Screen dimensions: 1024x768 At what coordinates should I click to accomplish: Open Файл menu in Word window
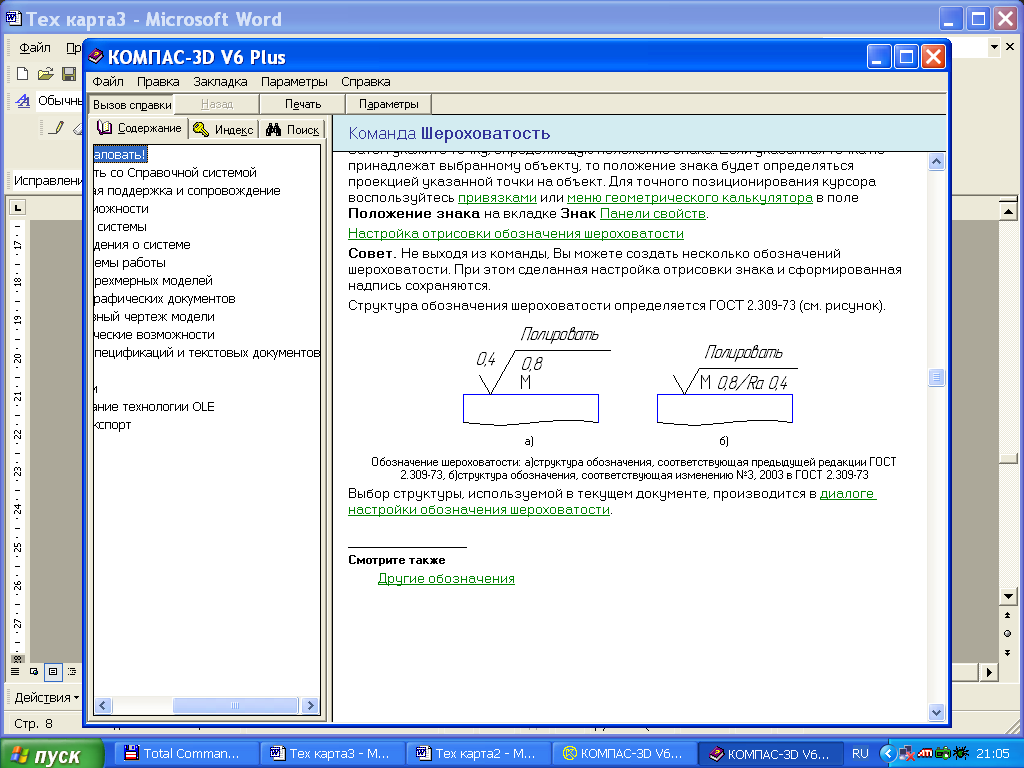pos(35,48)
